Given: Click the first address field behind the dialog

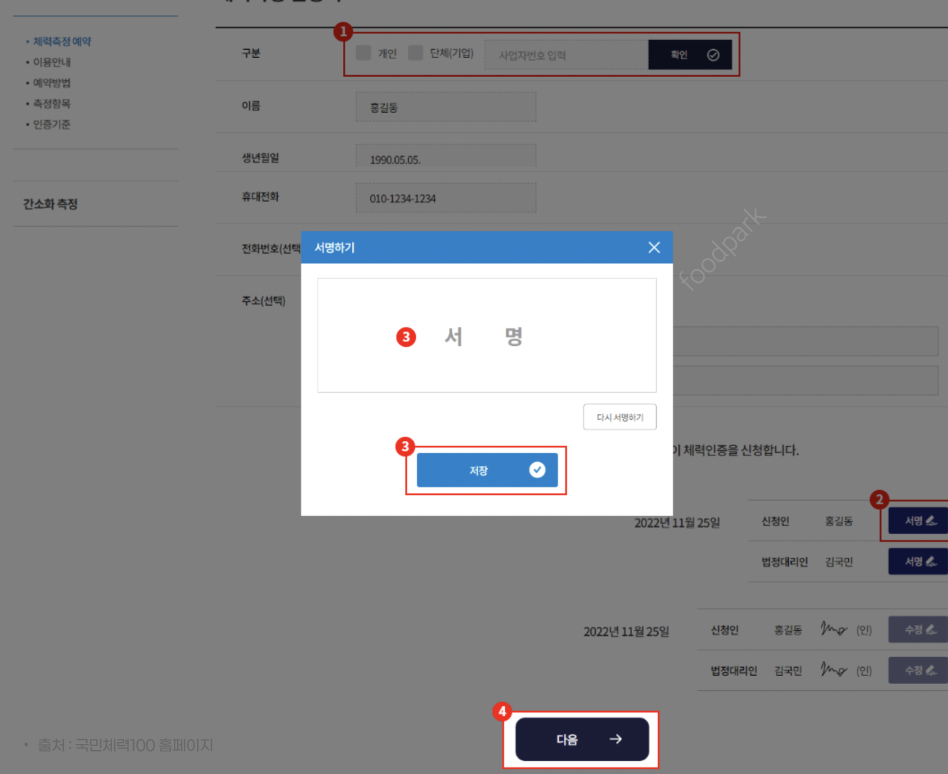Looking at the screenshot, I should 805,341.
